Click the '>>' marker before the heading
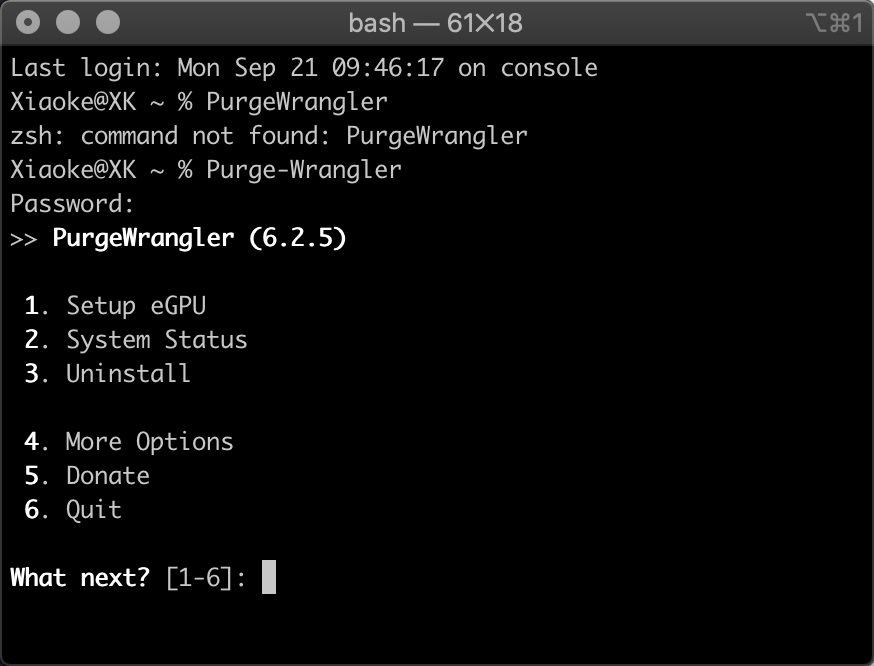This screenshot has width=874, height=666. [24, 238]
